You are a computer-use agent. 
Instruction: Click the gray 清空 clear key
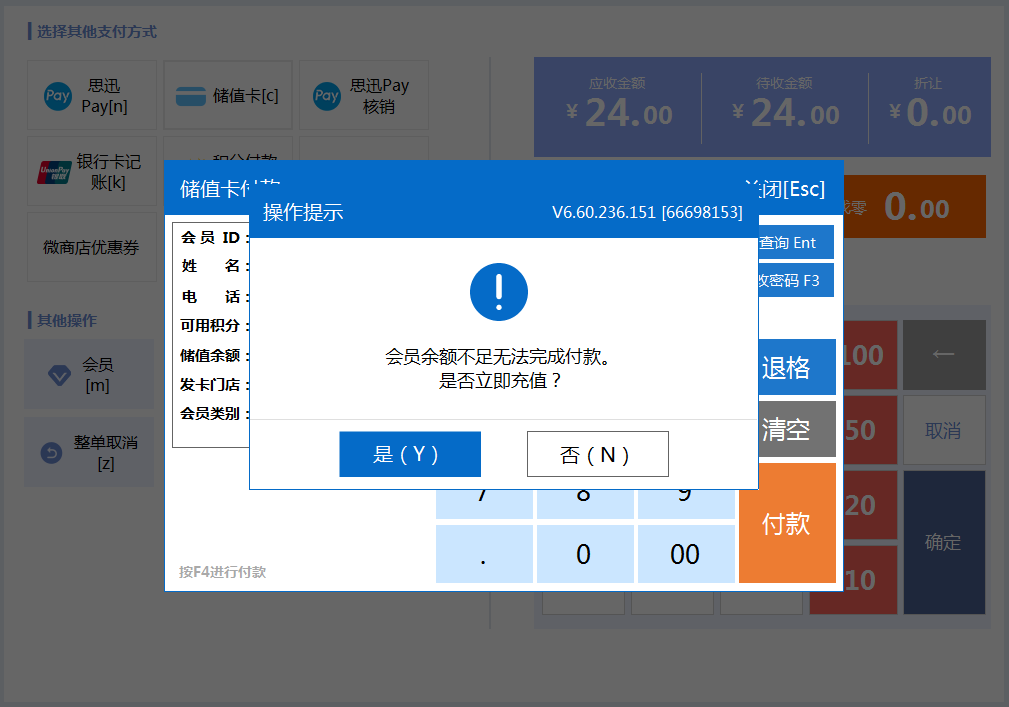click(797, 429)
